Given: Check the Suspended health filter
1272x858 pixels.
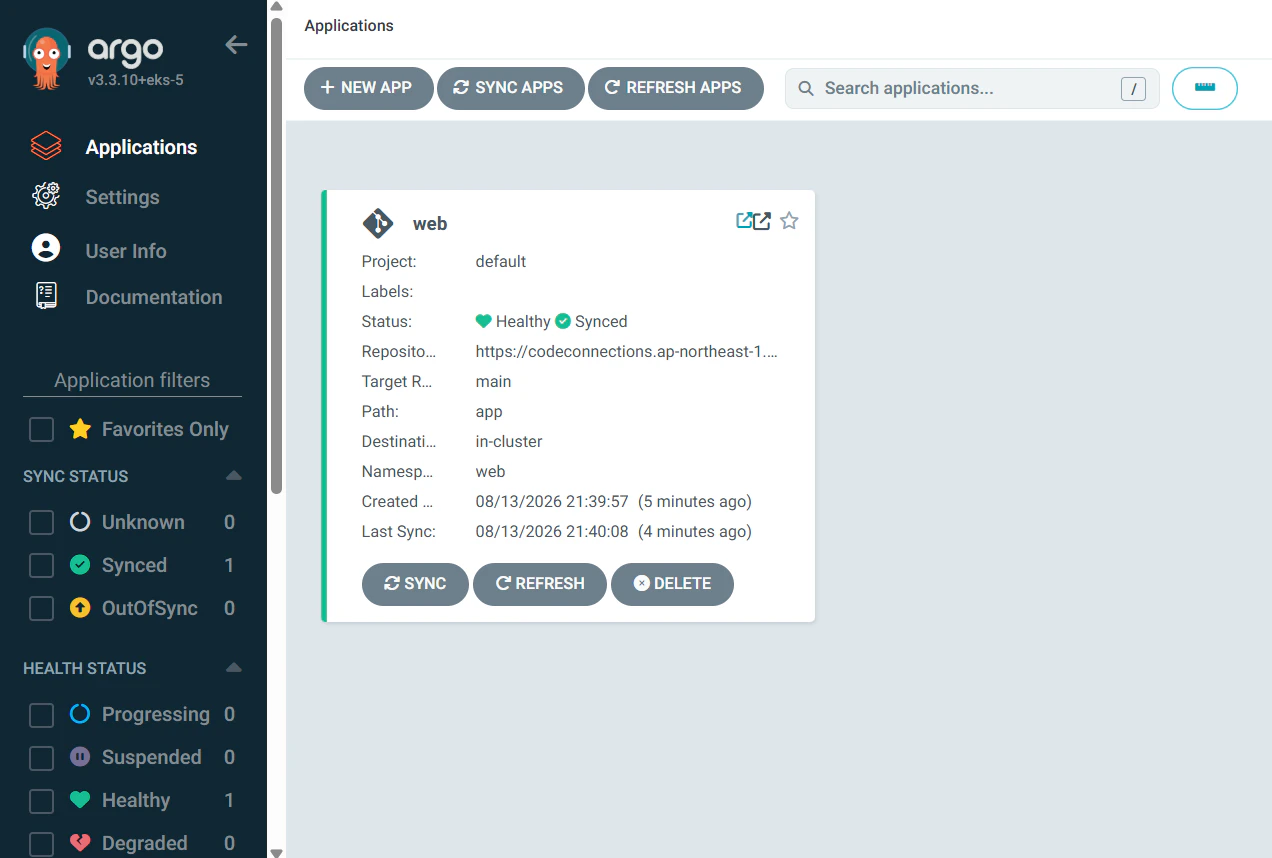Looking at the screenshot, I should click(41, 758).
